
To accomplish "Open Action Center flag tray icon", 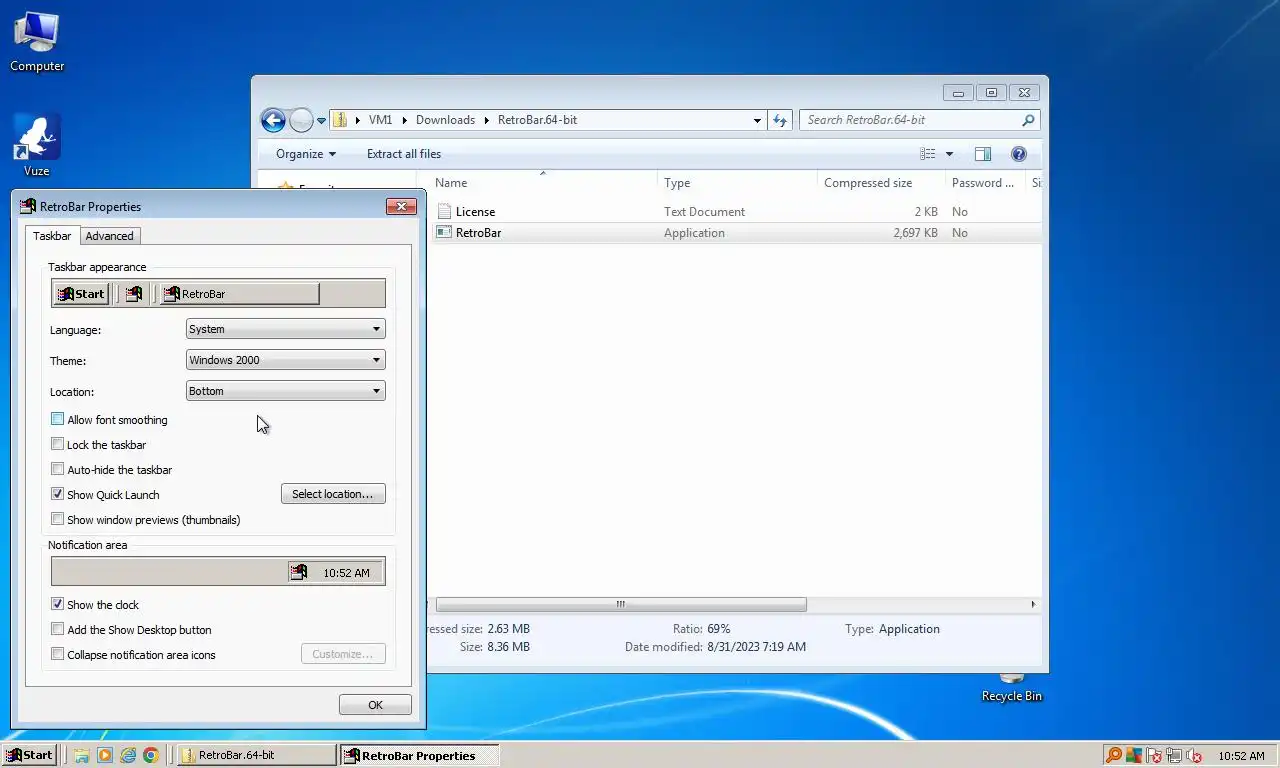I will coord(1153,756).
